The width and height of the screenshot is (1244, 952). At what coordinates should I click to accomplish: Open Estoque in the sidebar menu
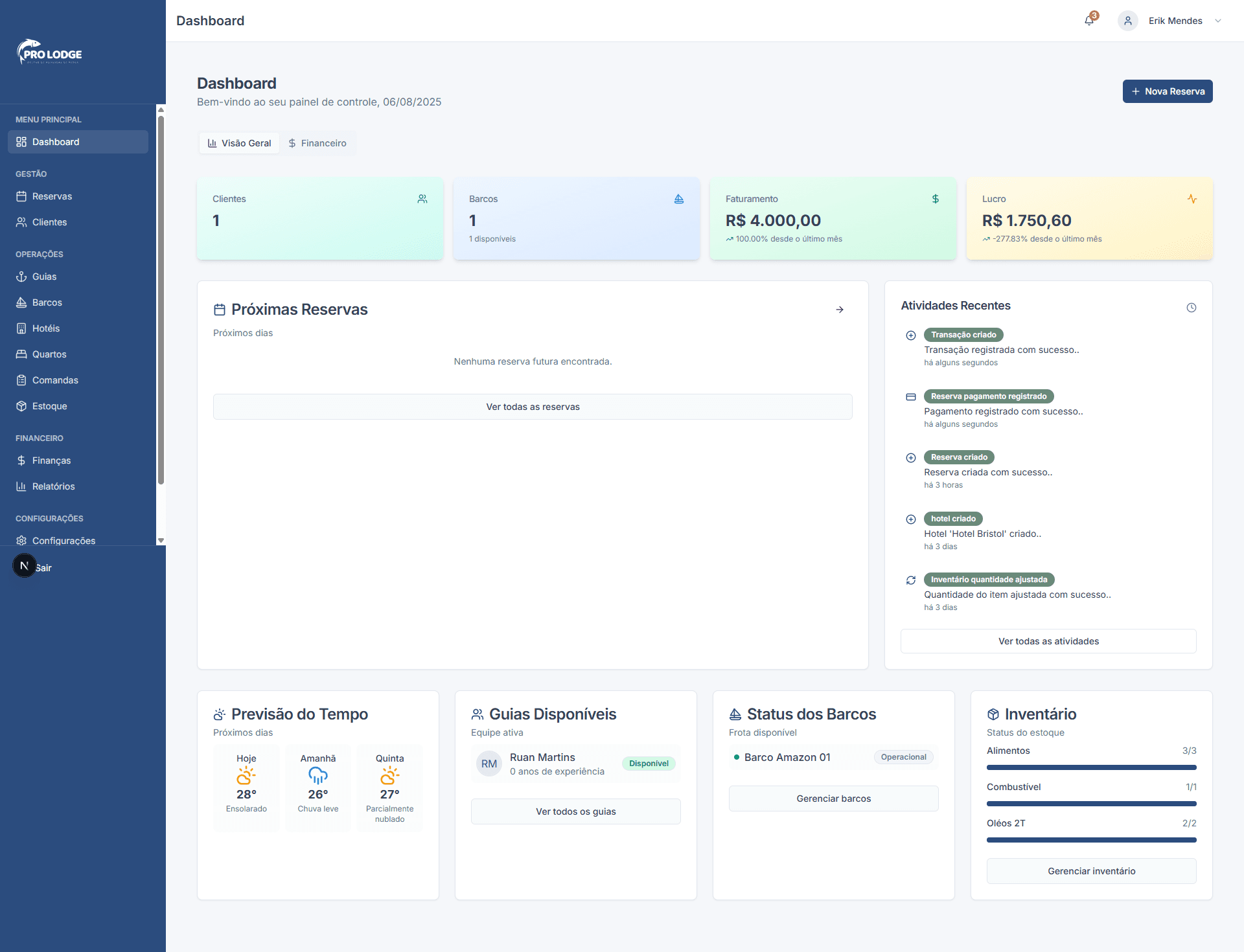point(49,406)
